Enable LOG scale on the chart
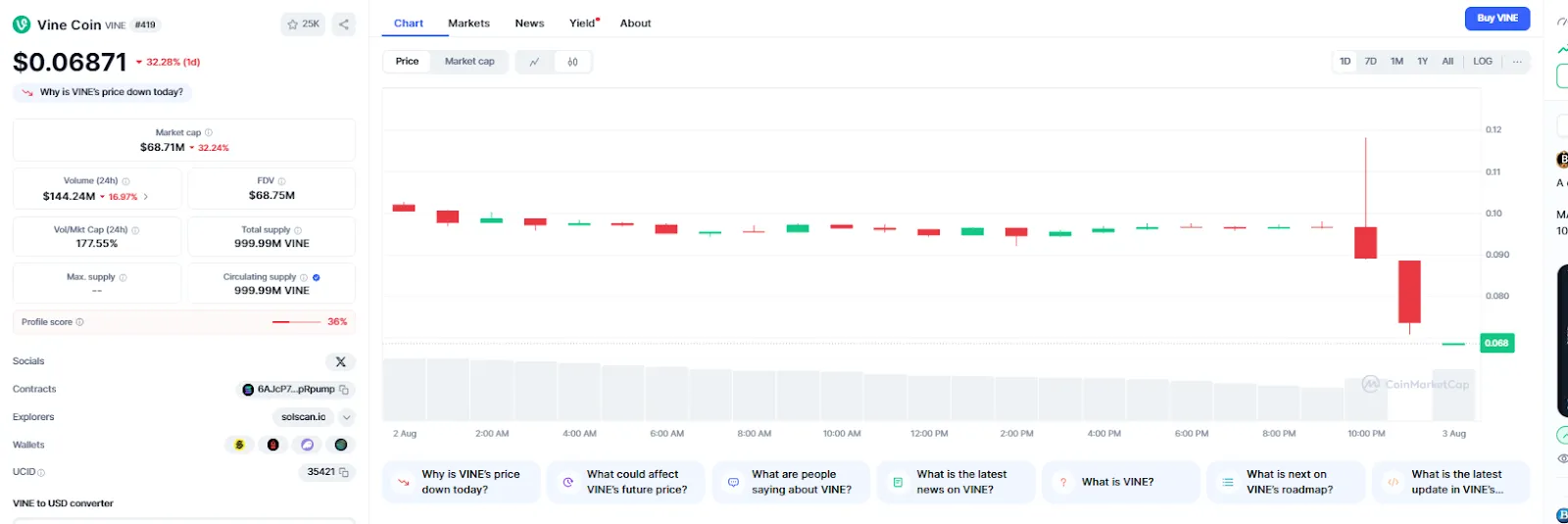Viewport: 1568px width, 524px height. [x=1483, y=62]
